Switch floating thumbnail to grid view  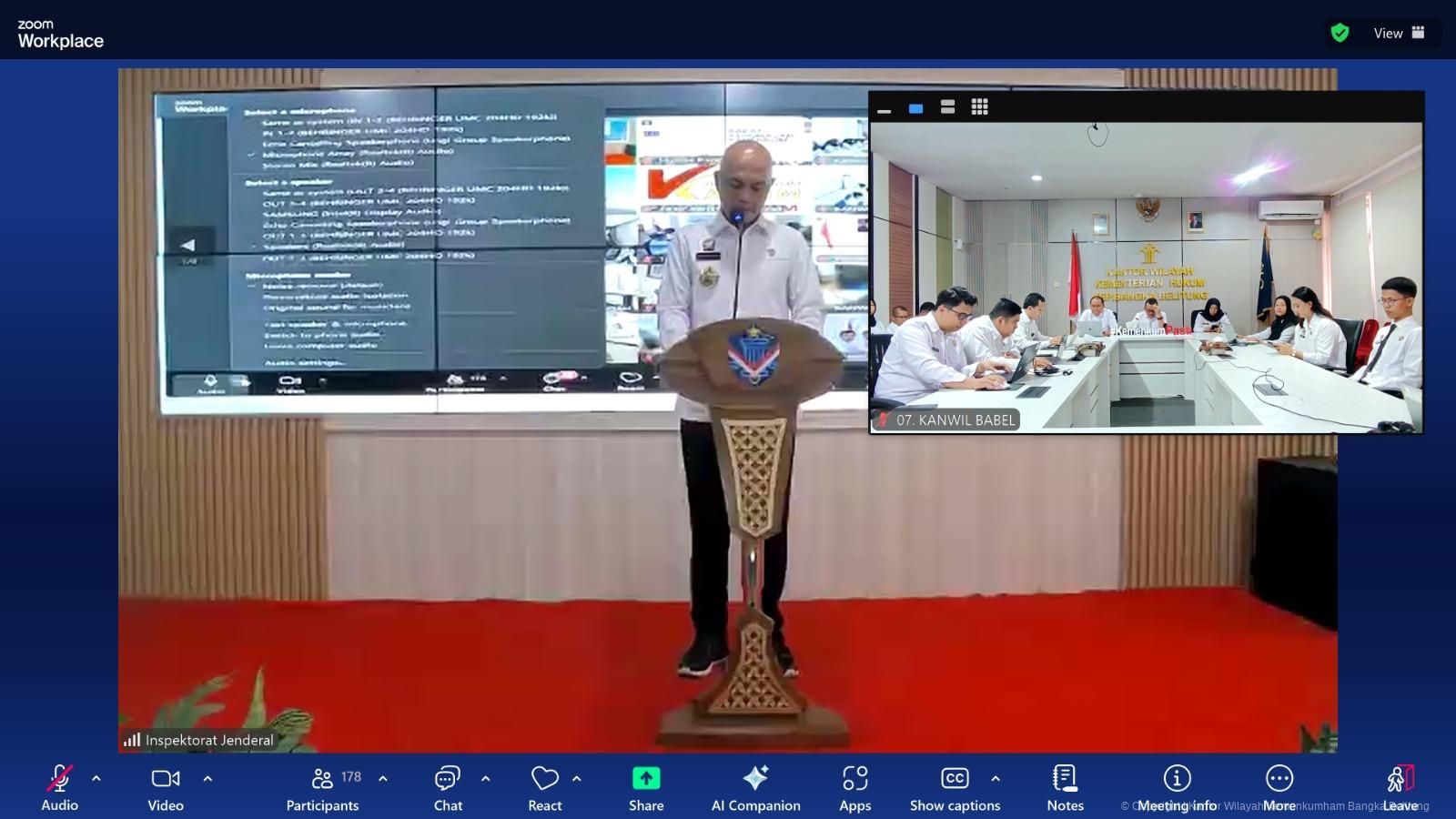(979, 107)
